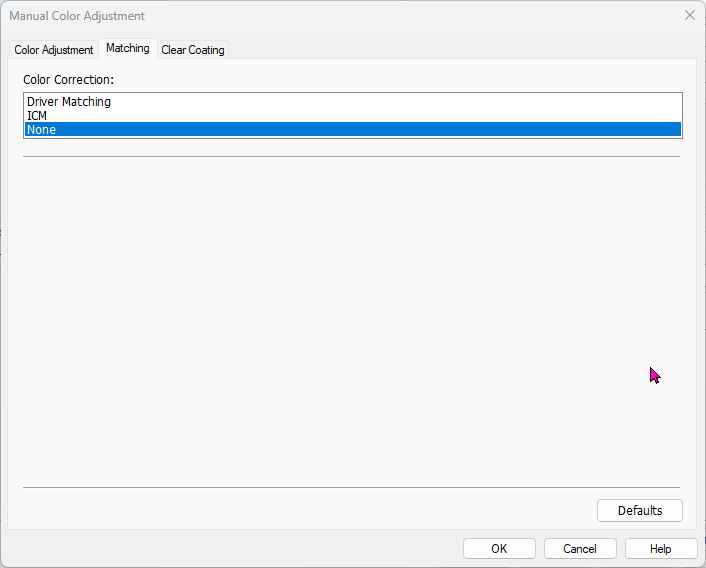Click the separator line above Defaults button
The image size is (706, 568).
click(350, 487)
